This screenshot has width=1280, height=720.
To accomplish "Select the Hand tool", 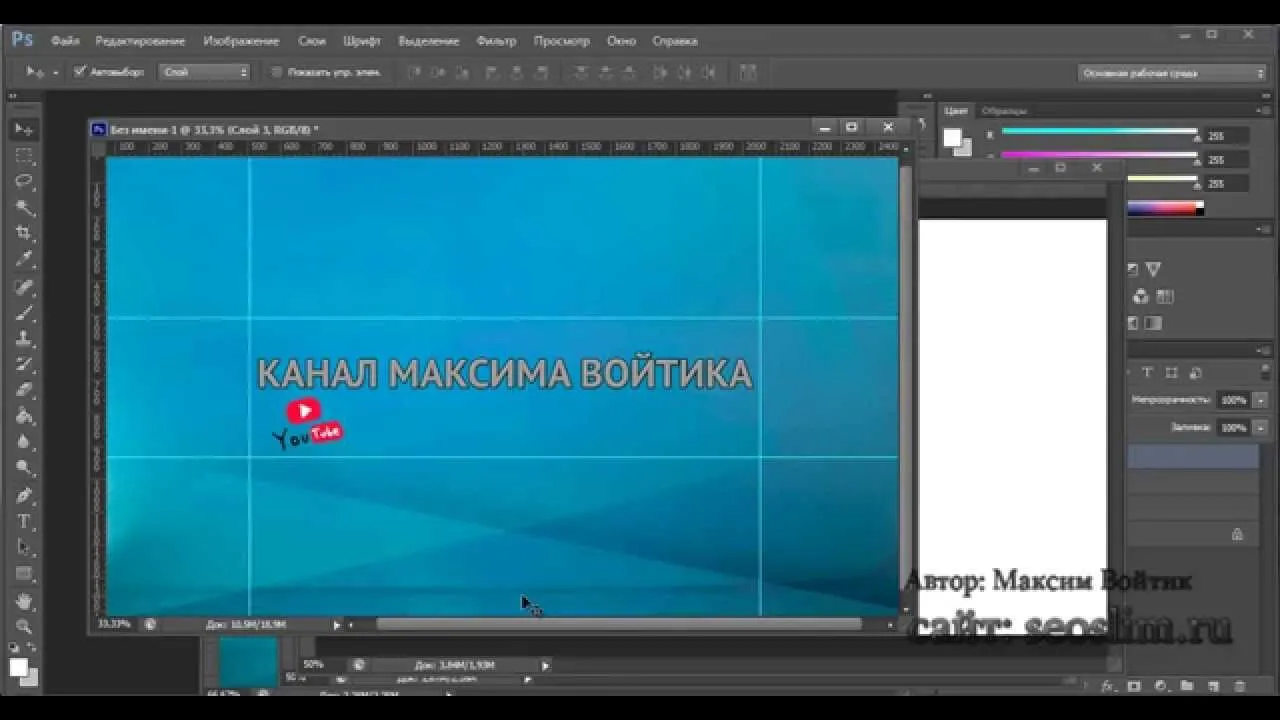I will [x=24, y=602].
